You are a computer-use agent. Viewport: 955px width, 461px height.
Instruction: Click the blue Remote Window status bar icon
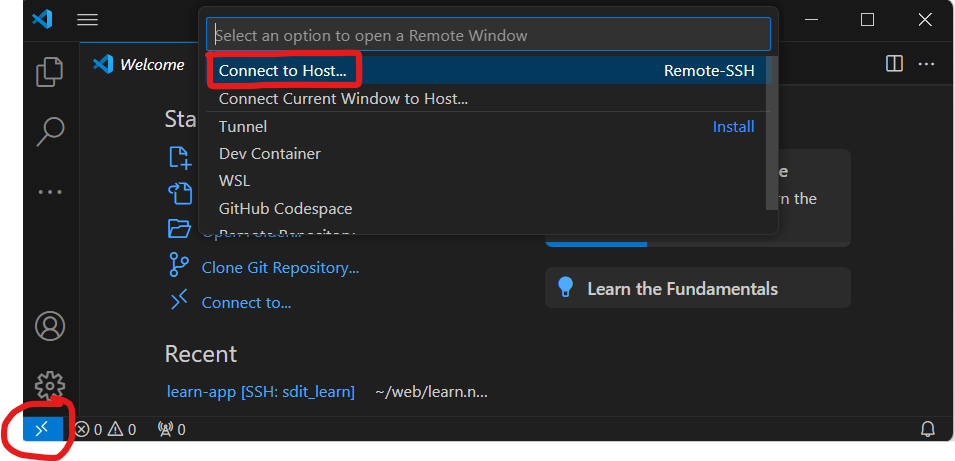(x=43, y=429)
